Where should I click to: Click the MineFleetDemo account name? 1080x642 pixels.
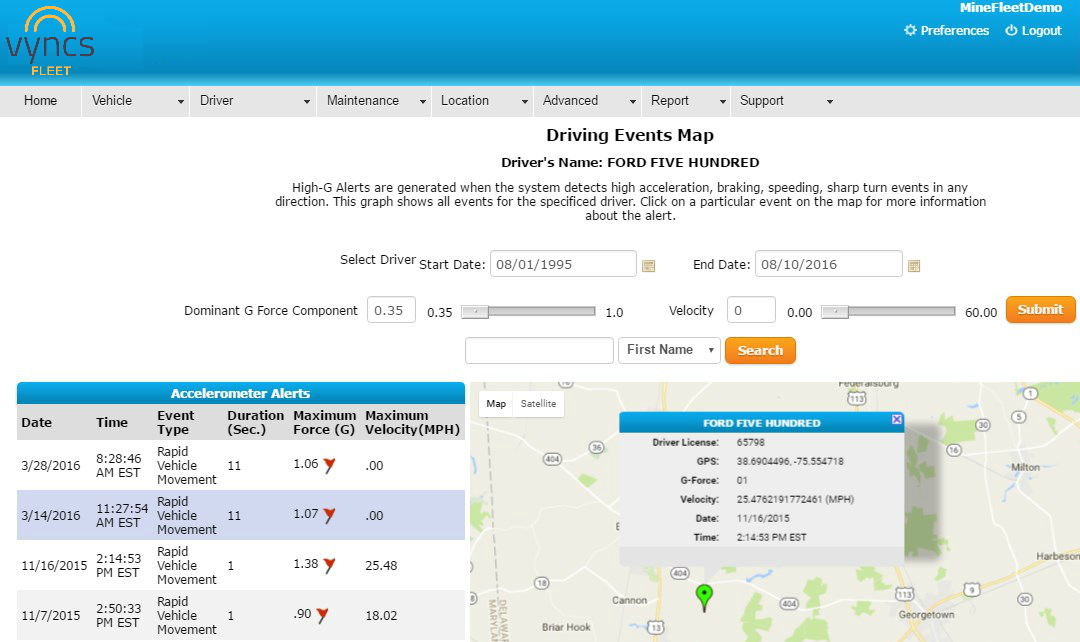point(1010,8)
